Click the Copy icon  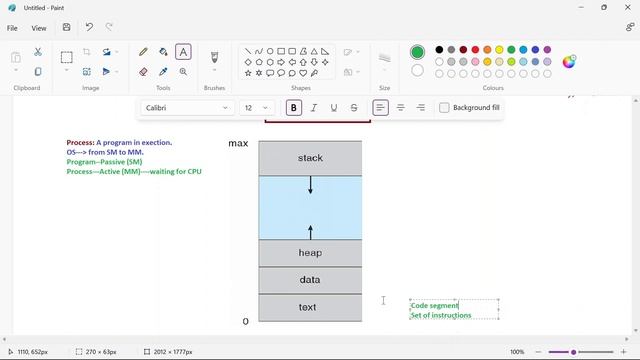click(38, 72)
